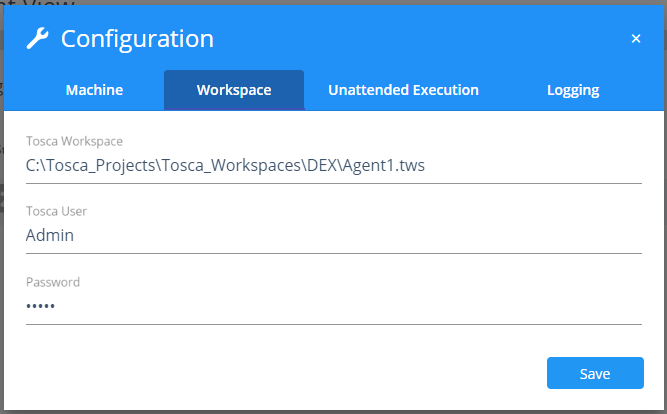Switch to the Machine tab
The width and height of the screenshot is (667, 414).
click(x=94, y=90)
